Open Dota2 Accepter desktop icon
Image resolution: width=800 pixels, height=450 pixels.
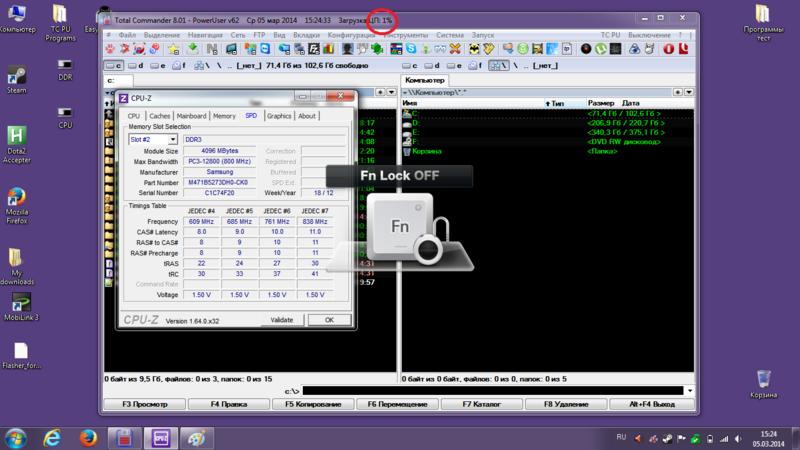(16, 145)
